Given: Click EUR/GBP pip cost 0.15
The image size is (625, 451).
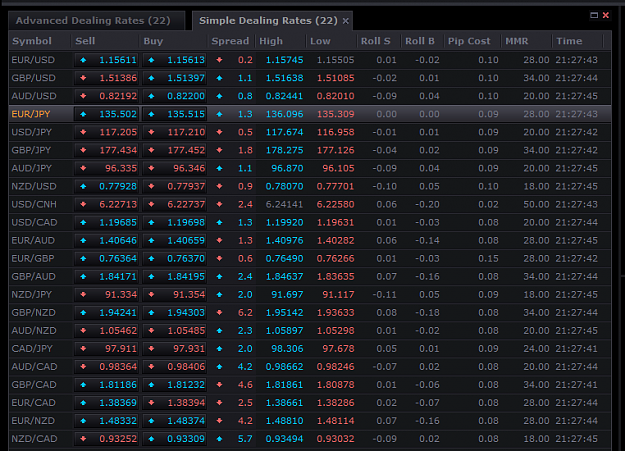Looking at the screenshot, I should (x=488, y=258).
